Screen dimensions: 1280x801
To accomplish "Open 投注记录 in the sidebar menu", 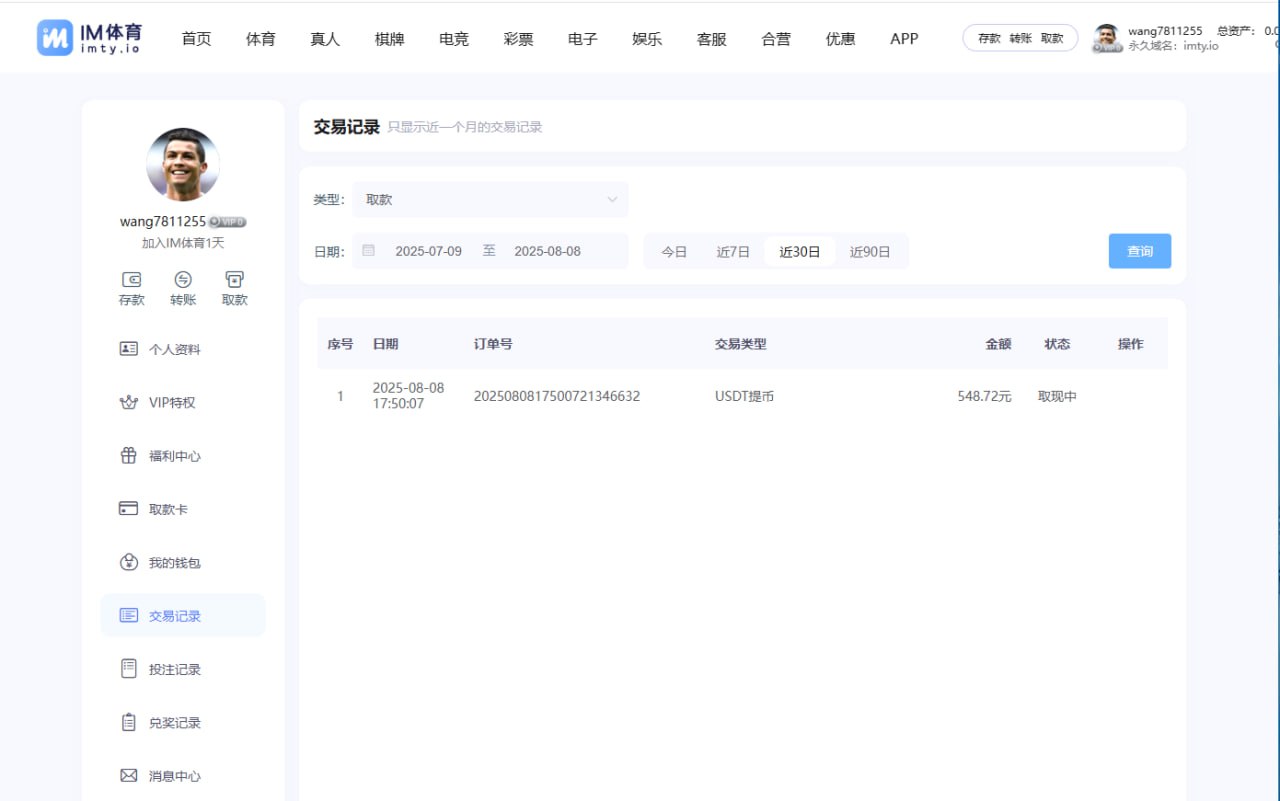I will [175, 669].
